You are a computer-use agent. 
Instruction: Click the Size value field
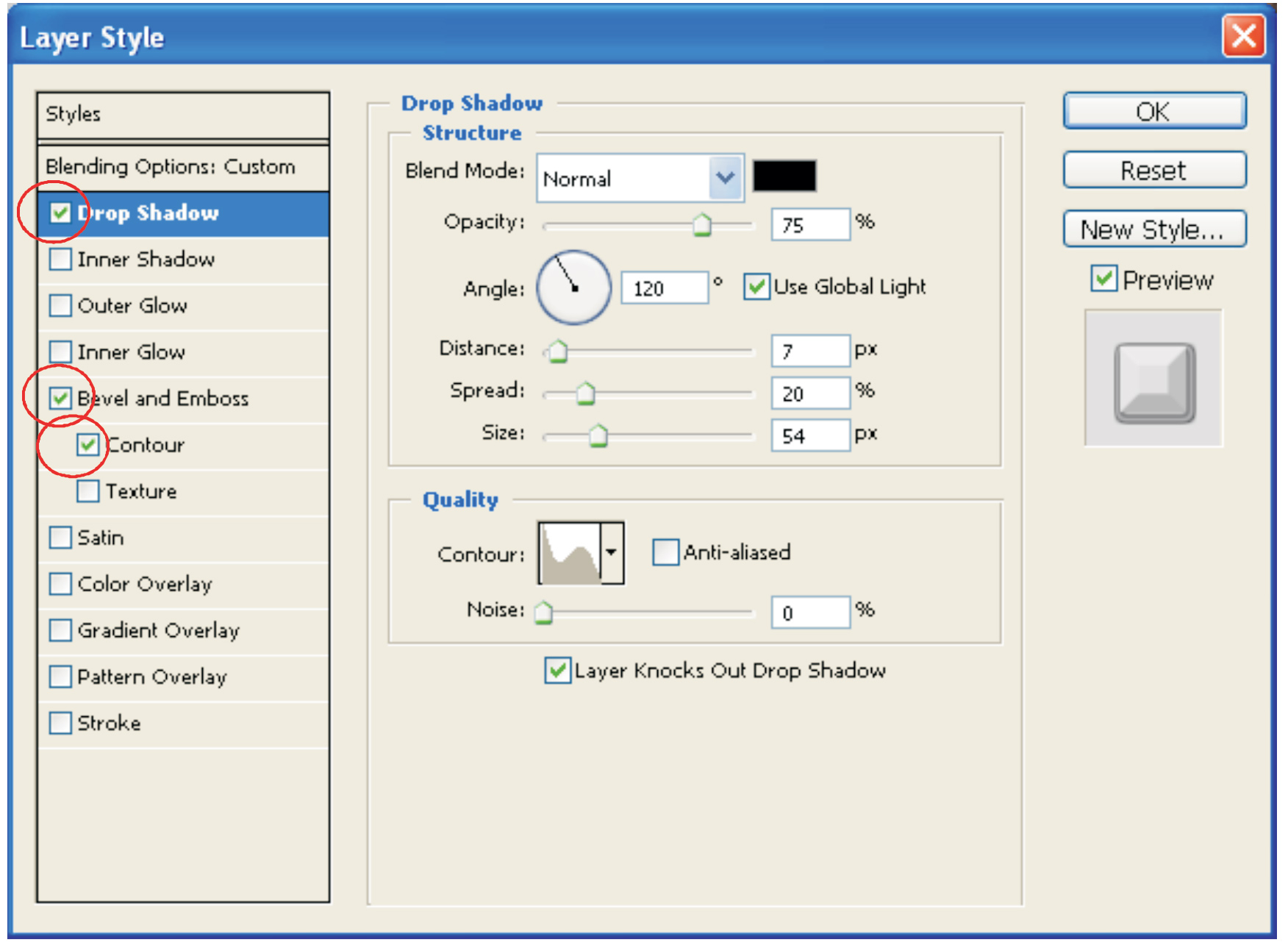[809, 436]
